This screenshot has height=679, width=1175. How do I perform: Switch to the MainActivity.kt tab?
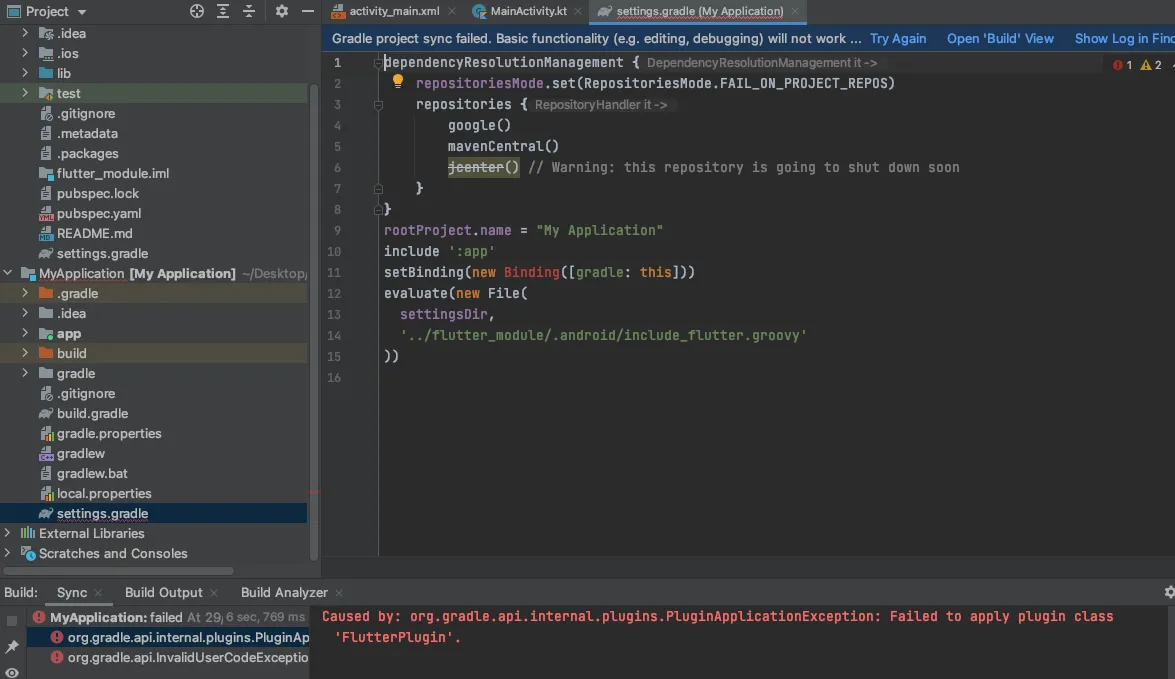[528, 11]
